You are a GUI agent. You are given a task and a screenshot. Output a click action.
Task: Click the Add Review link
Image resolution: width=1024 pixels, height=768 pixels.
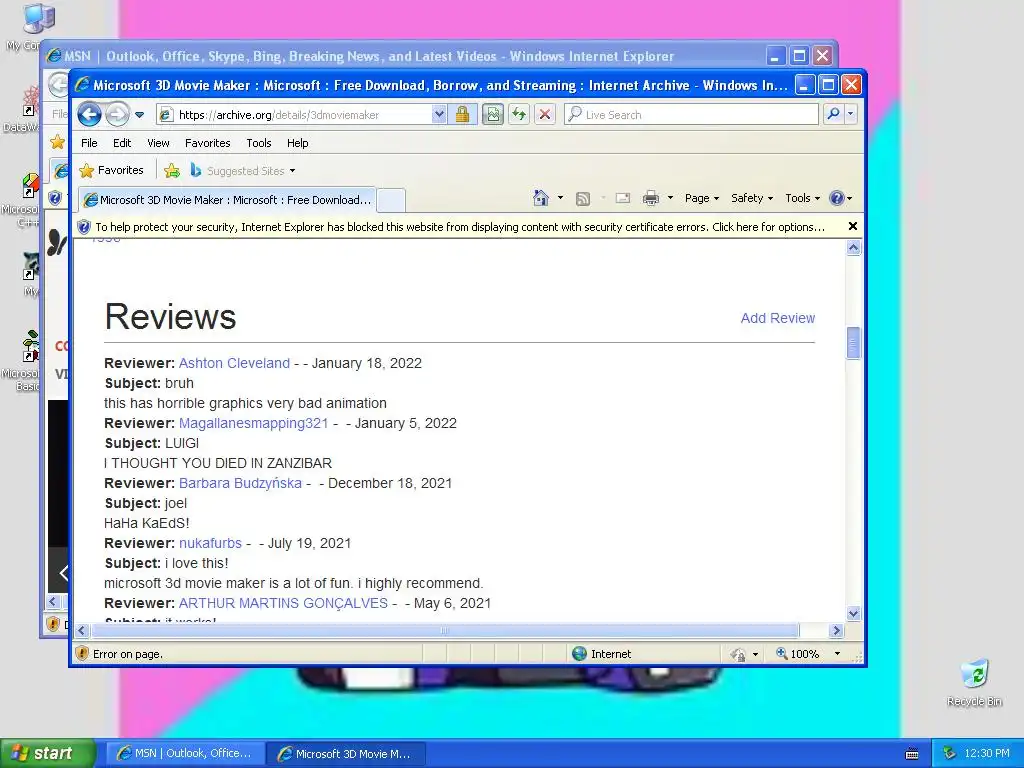(x=777, y=318)
